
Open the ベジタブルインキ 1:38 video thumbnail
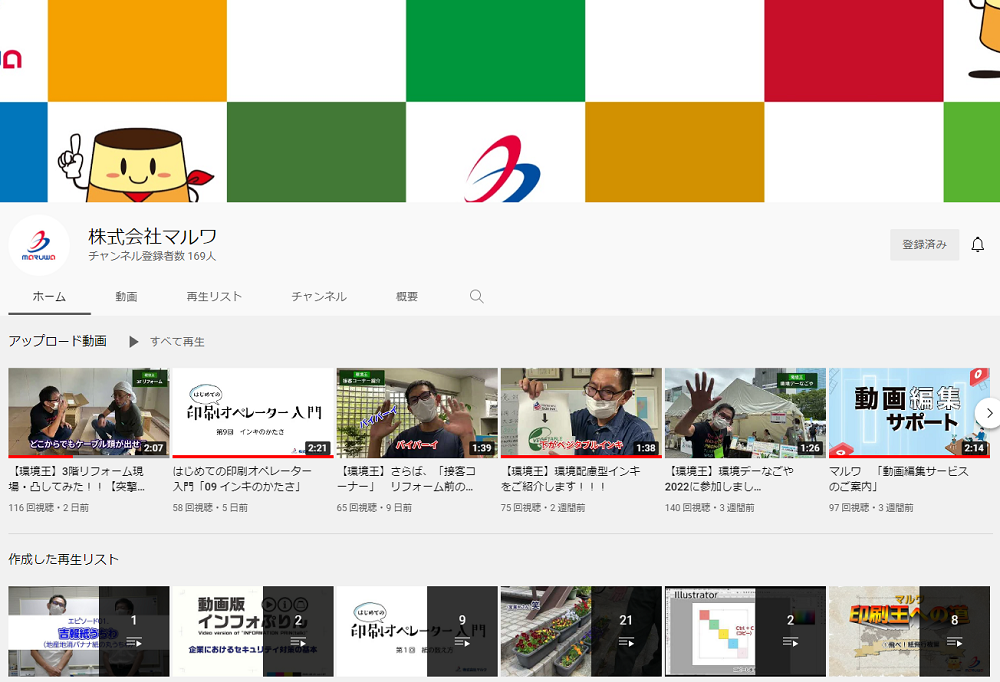[x=581, y=413]
